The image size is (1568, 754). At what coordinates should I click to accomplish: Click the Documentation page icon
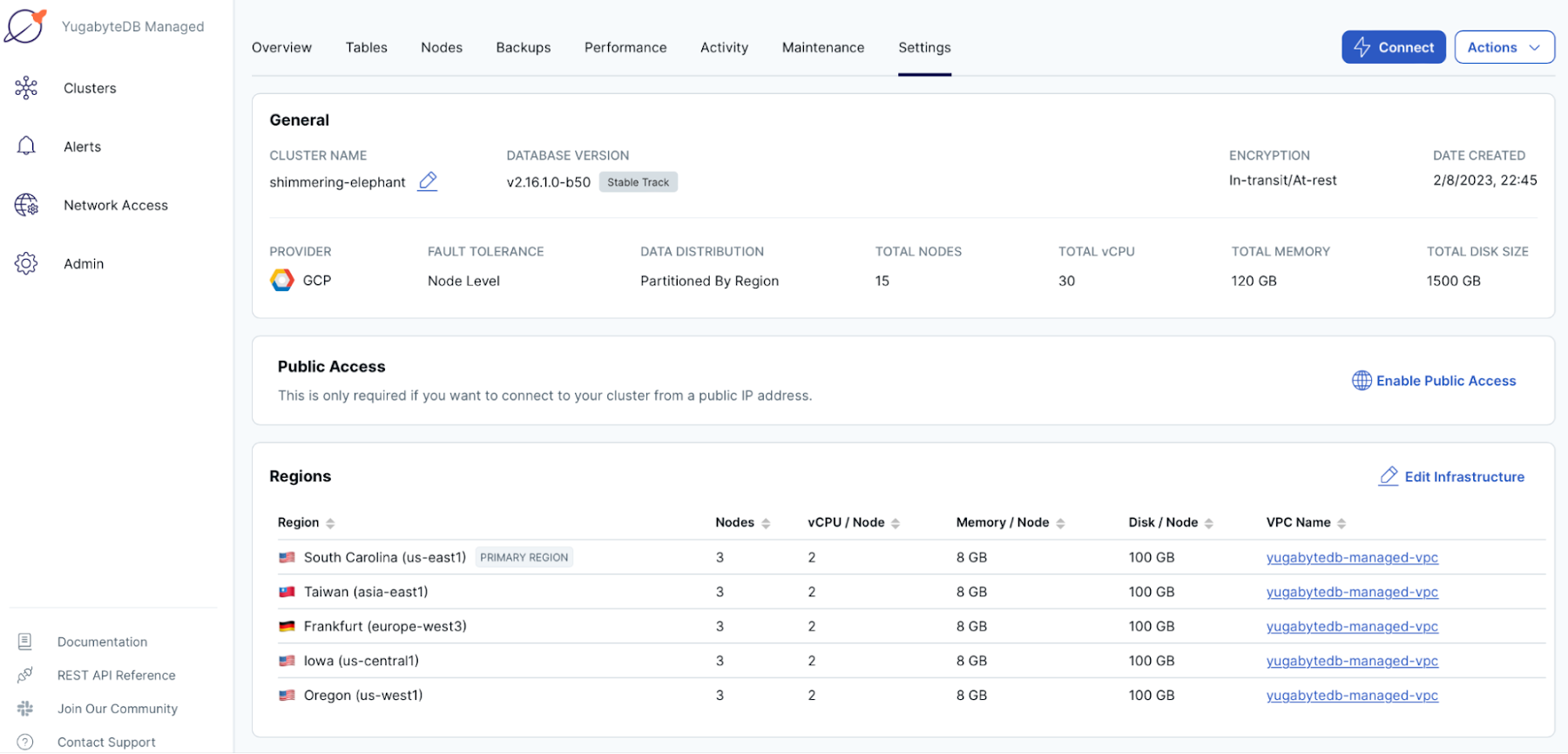pyautogui.click(x=25, y=642)
